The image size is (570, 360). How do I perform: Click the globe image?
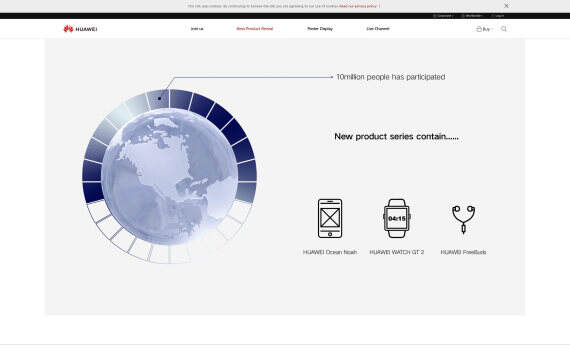click(169, 176)
